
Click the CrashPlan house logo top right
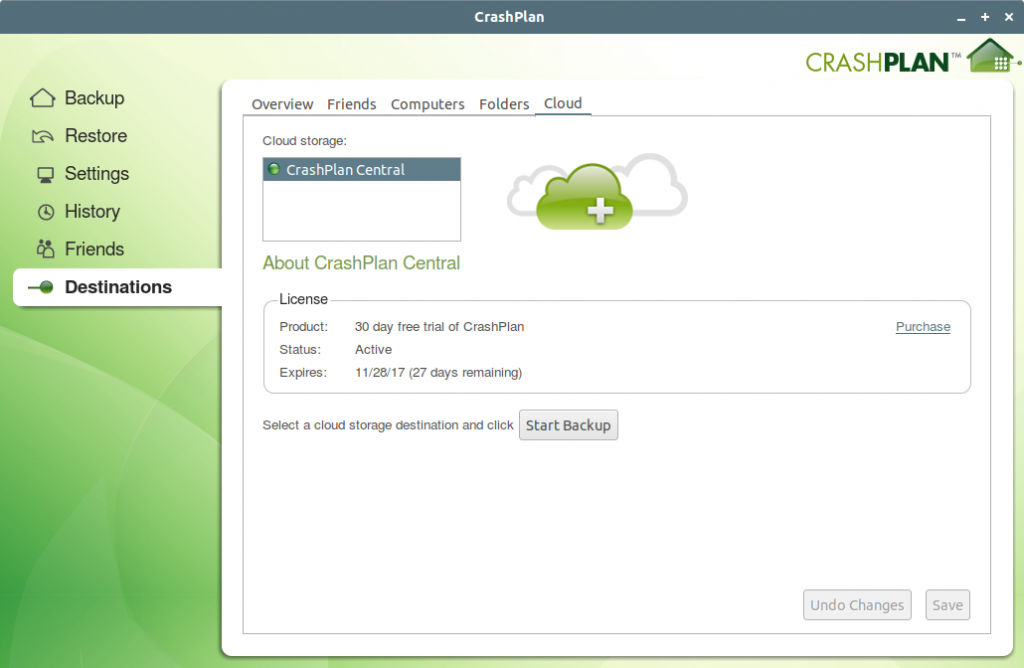(x=988, y=55)
